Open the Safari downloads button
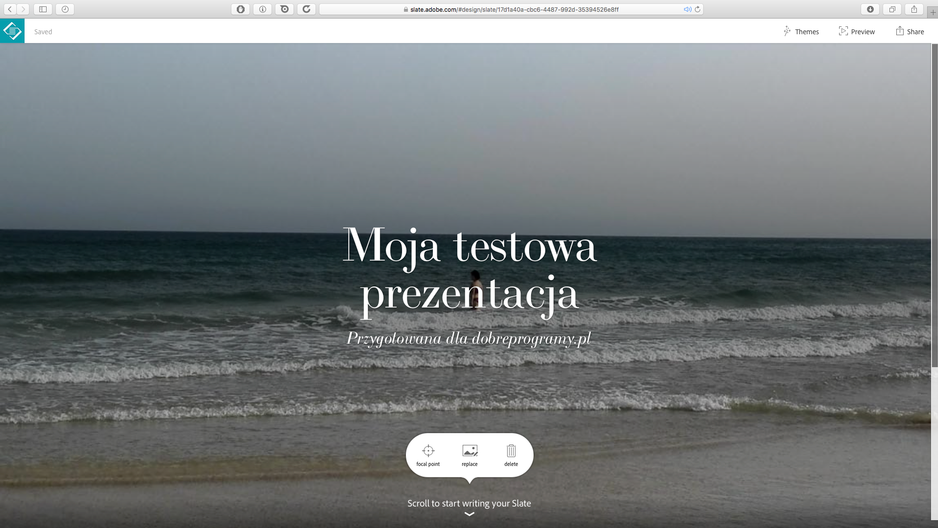Viewport: 938px width, 528px height. coord(870,9)
